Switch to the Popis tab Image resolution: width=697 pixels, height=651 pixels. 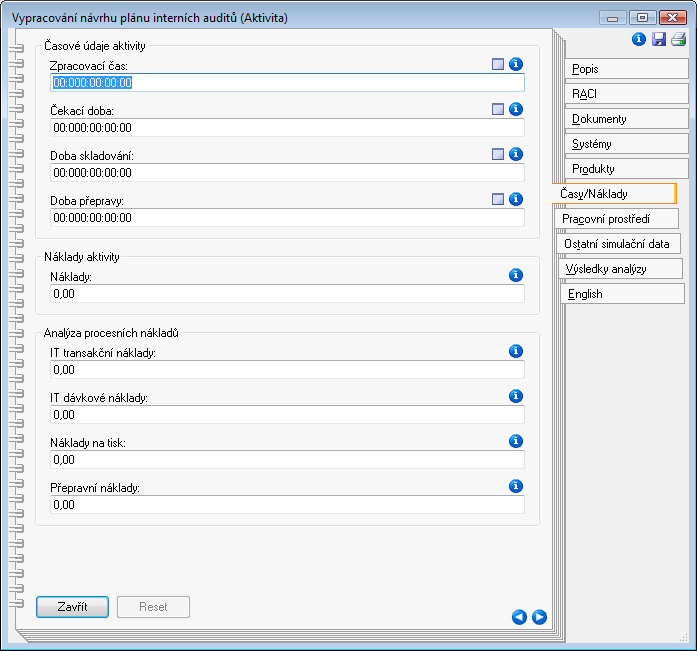pyautogui.click(x=626, y=69)
